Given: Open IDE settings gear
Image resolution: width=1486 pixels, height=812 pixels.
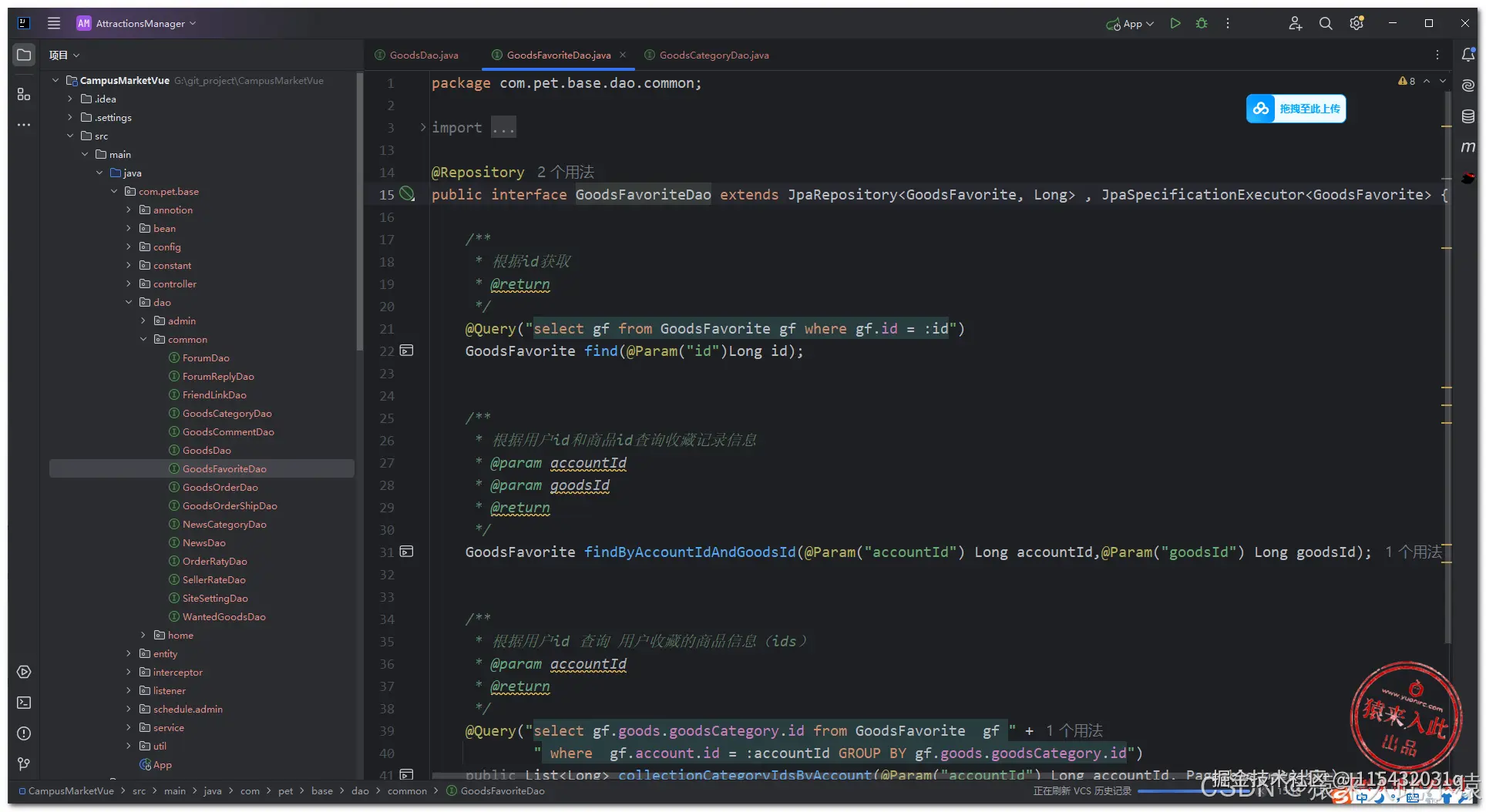Looking at the screenshot, I should [x=1357, y=23].
